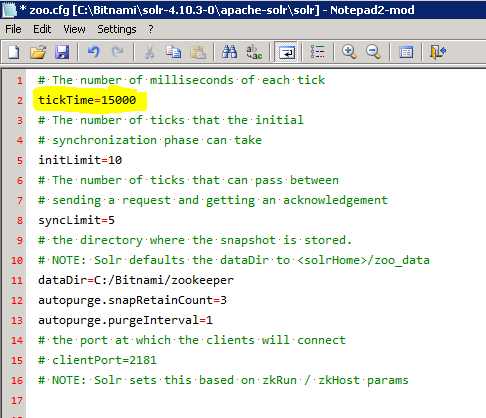Viewport: 486px width, 418px height.
Task: Toggle the line-numbers list toolbar button
Action: click(x=317, y=52)
